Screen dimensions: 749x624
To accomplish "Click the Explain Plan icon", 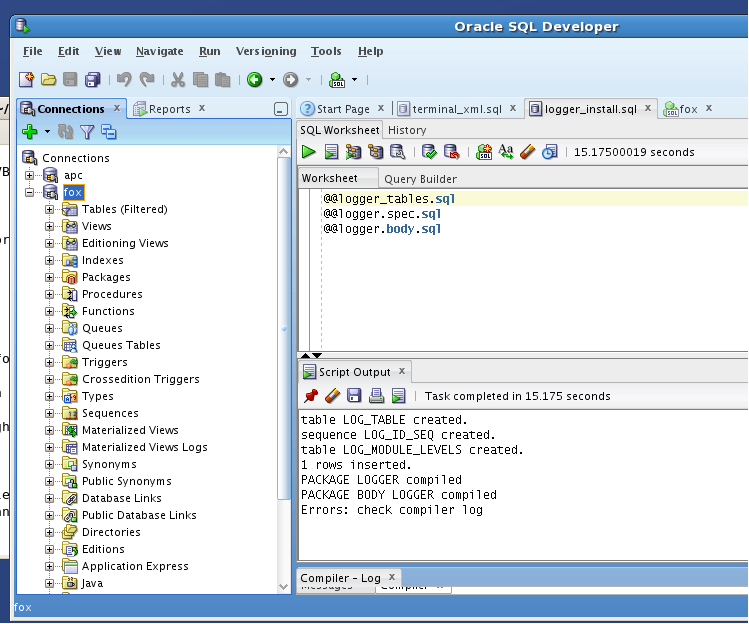I will (x=375, y=152).
